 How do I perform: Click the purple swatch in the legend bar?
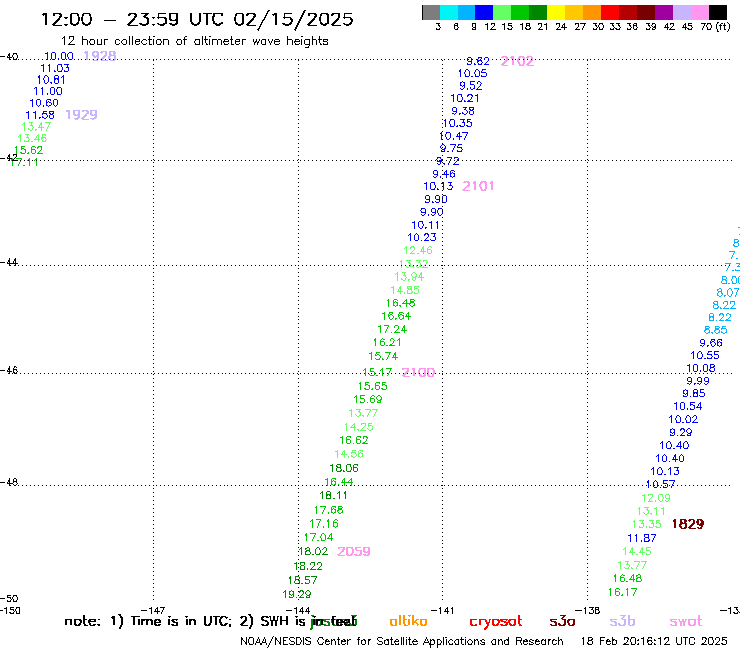pos(664,12)
